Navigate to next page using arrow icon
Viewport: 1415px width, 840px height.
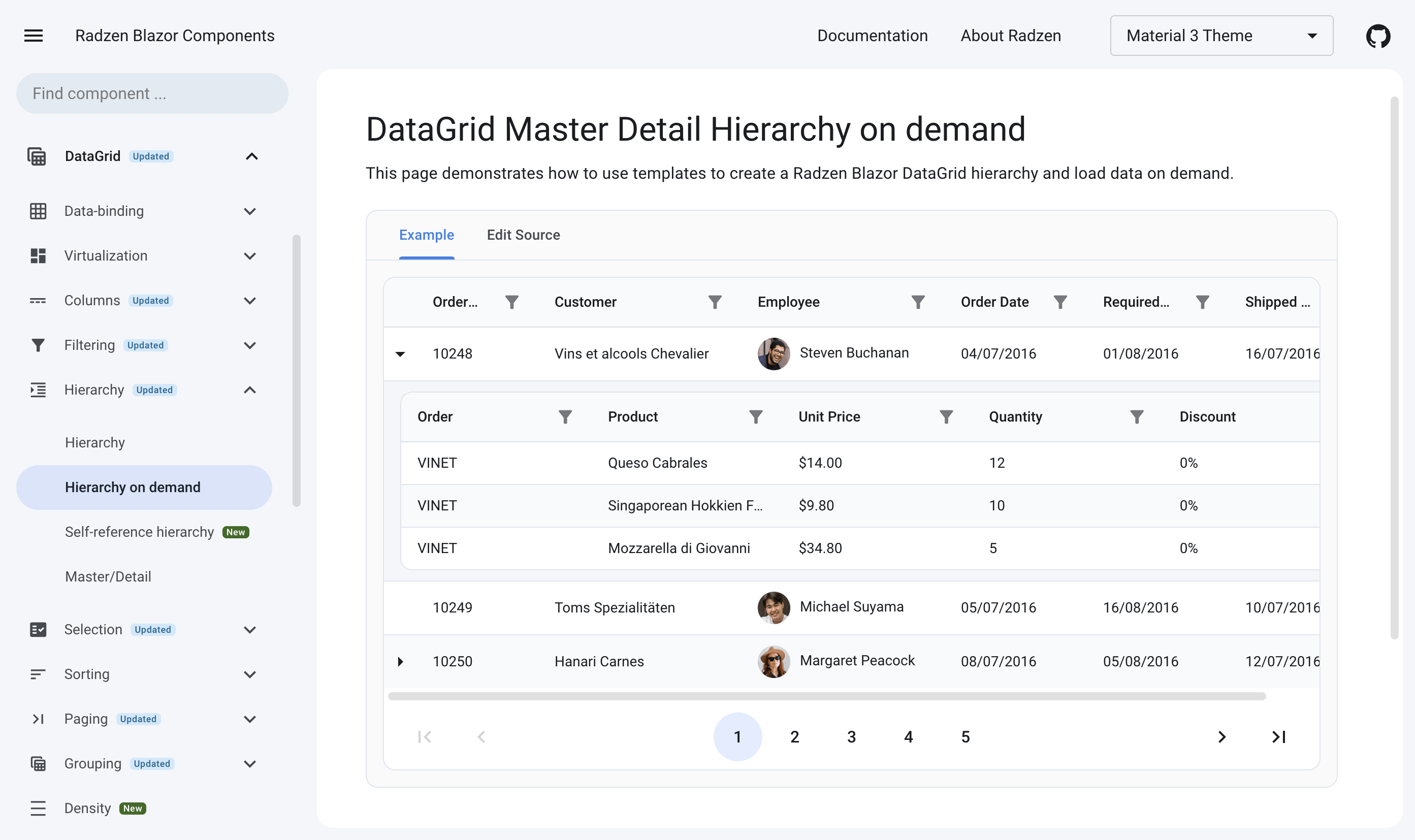tap(1222, 736)
